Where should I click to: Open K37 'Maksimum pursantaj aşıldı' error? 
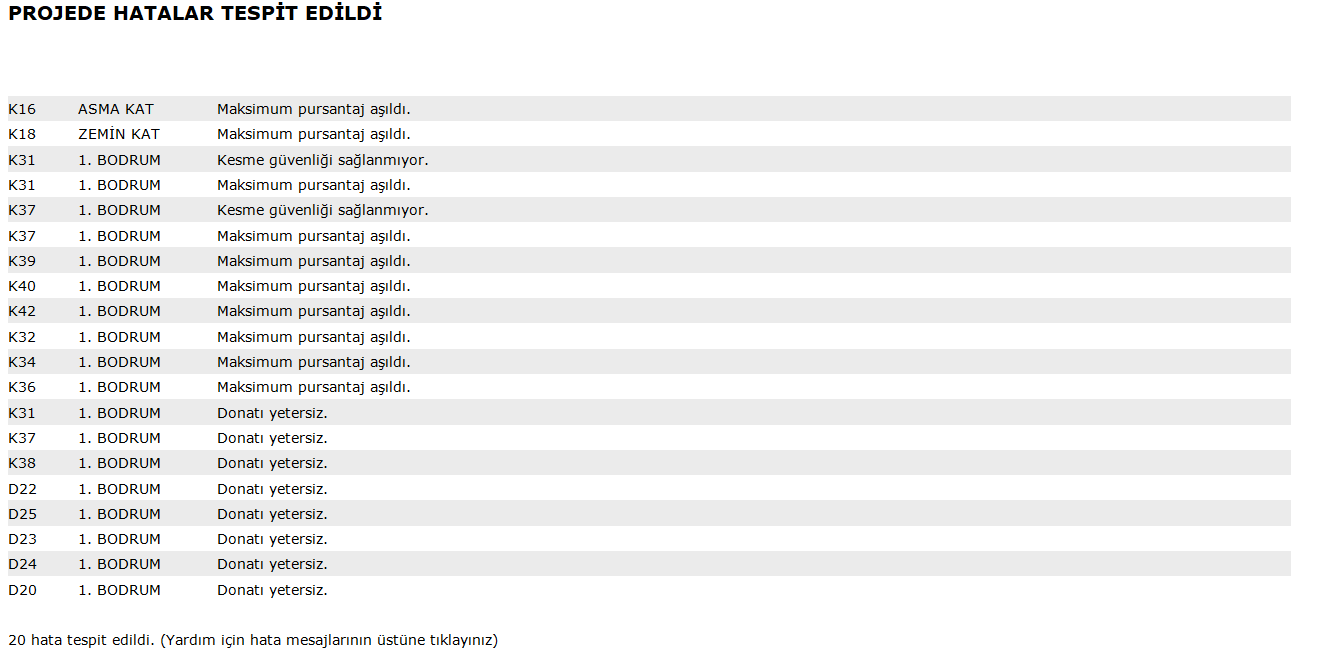click(313, 236)
